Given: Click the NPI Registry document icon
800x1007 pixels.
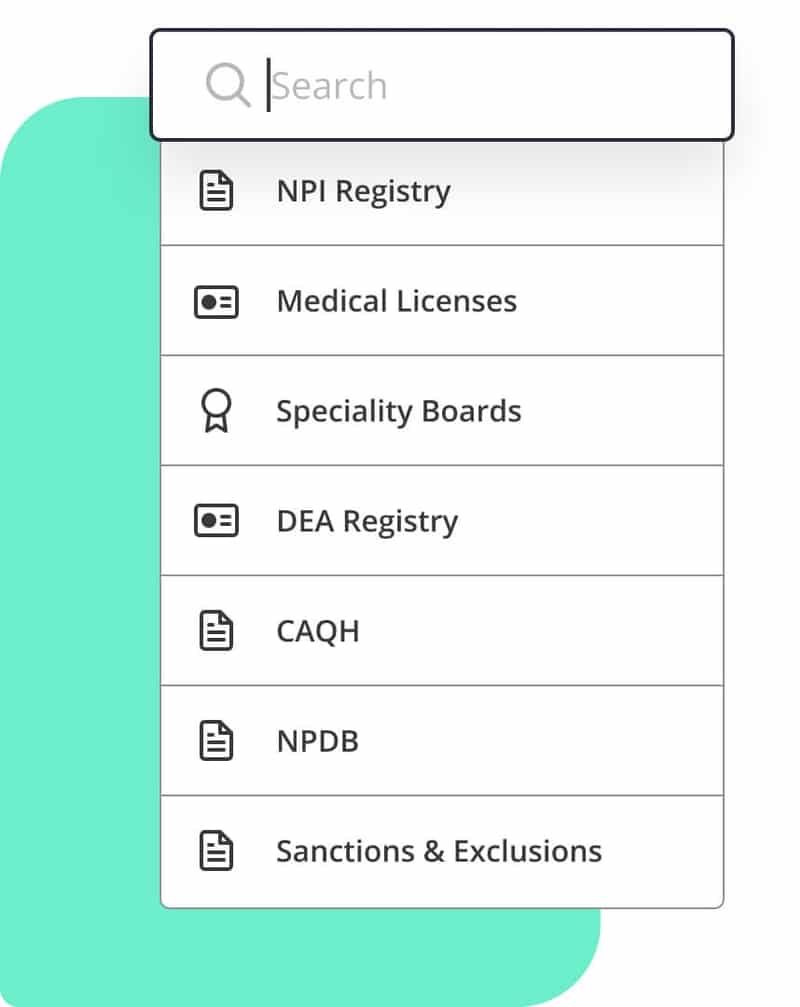Looking at the screenshot, I should [x=216, y=189].
